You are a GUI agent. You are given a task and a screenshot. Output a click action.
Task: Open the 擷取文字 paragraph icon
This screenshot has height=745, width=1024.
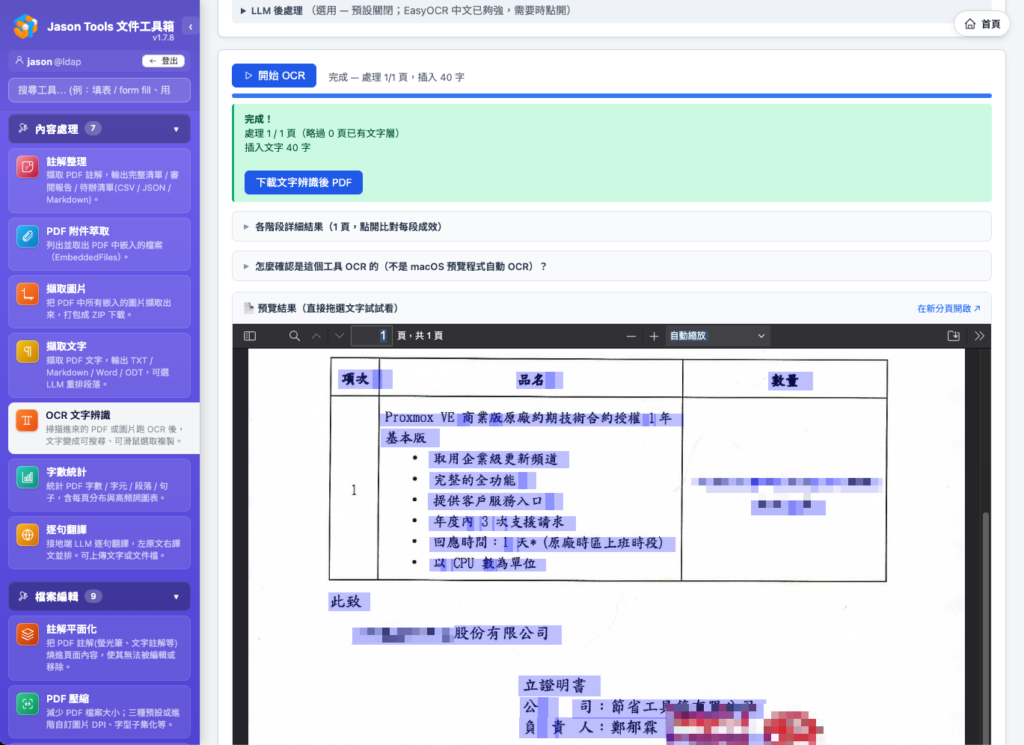tap(27, 351)
